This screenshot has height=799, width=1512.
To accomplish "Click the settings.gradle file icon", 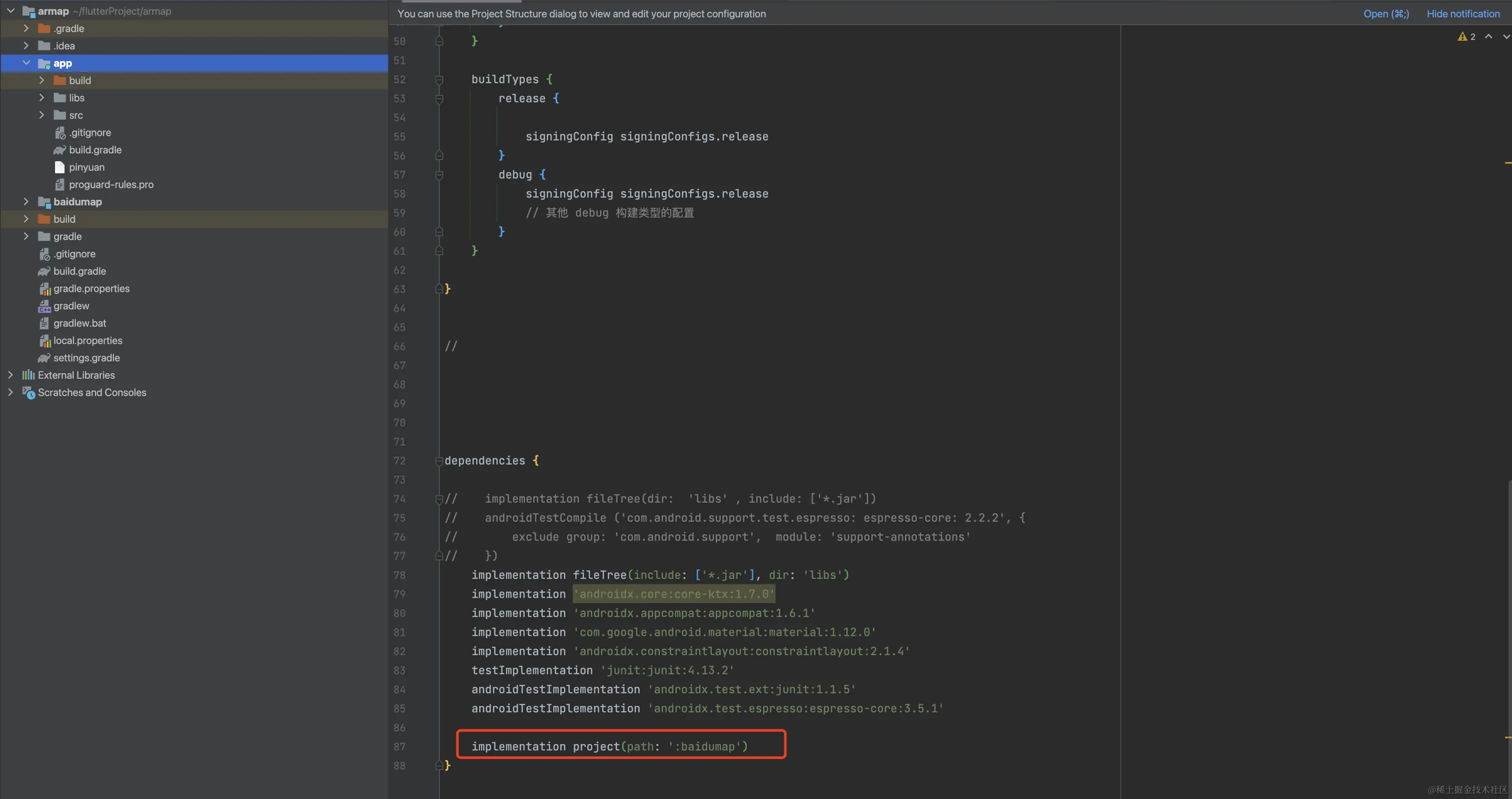I will (x=44, y=358).
